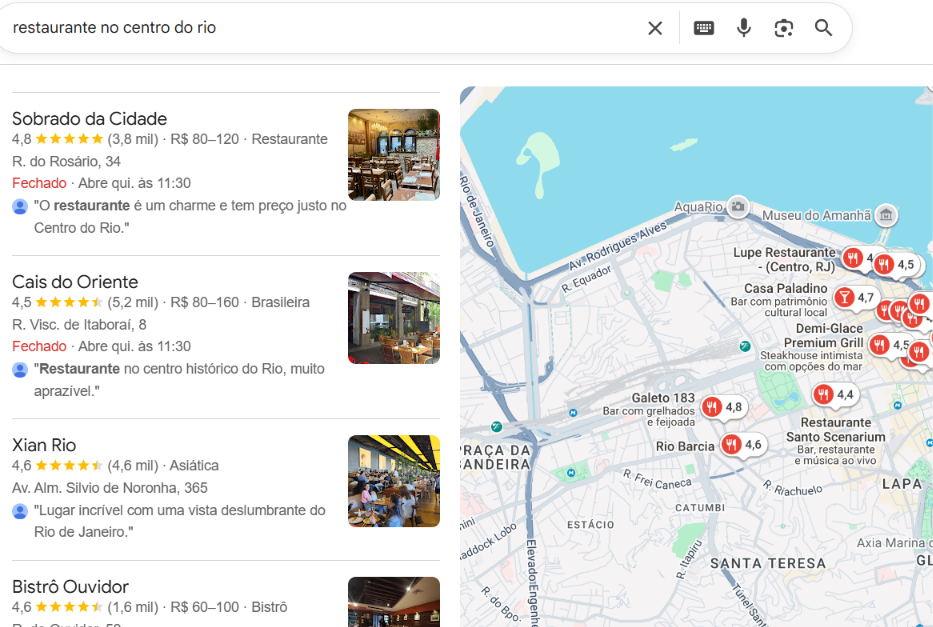This screenshot has height=627, width=933.
Task: Click the Rio Barcia map label
Action: tap(685, 446)
